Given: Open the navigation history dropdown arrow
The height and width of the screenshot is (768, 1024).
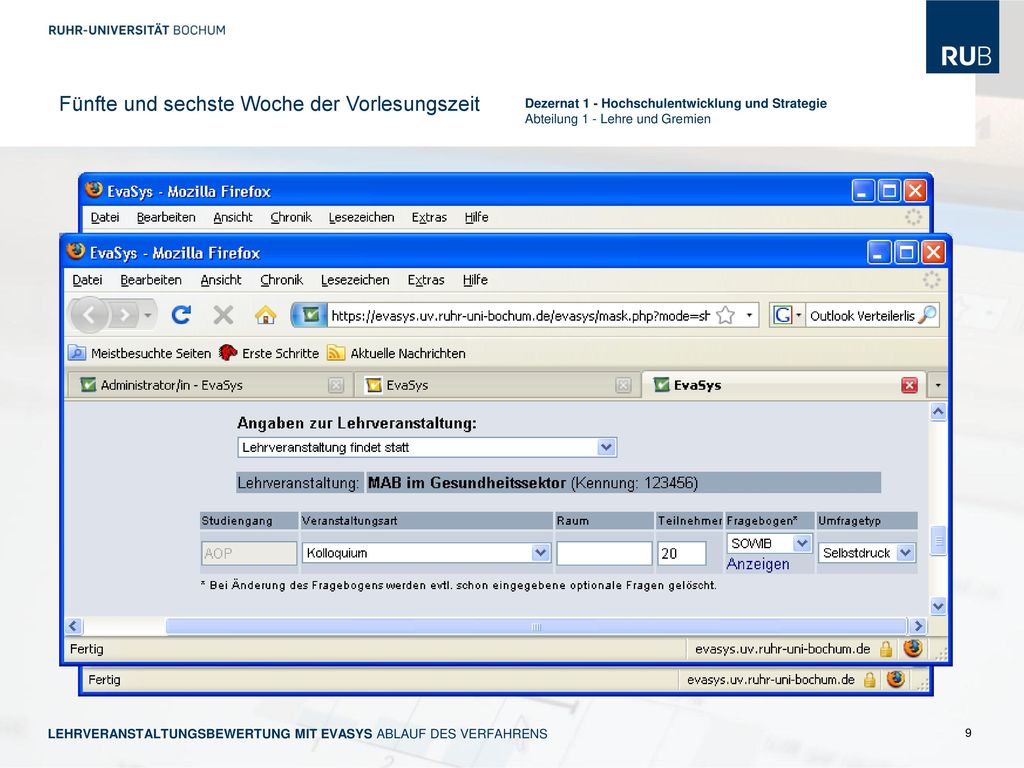Looking at the screenshot, I should (x=148, y=316).
